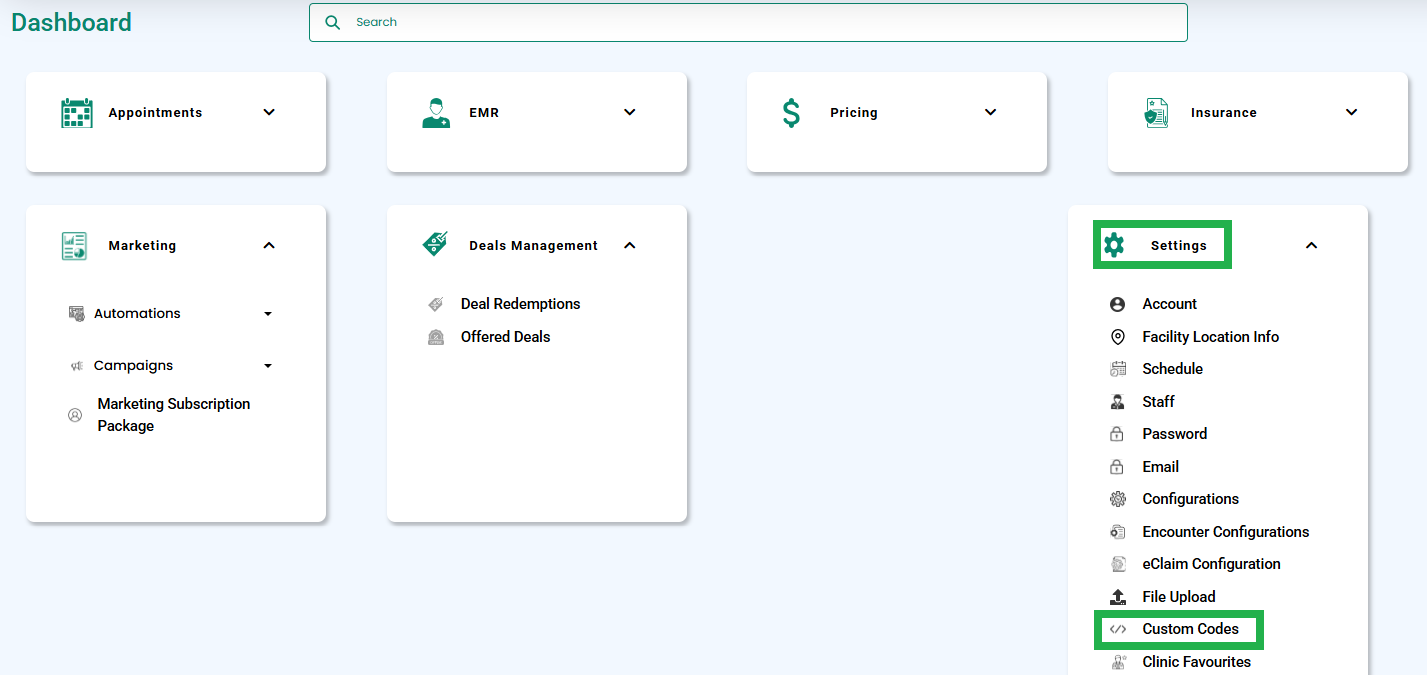Expand the Appointments card chevron
1427x675 pixels.
point(269,112)
